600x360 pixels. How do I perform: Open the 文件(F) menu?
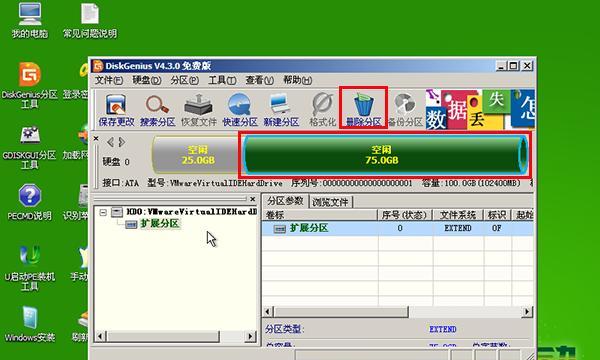coord(109,80)
